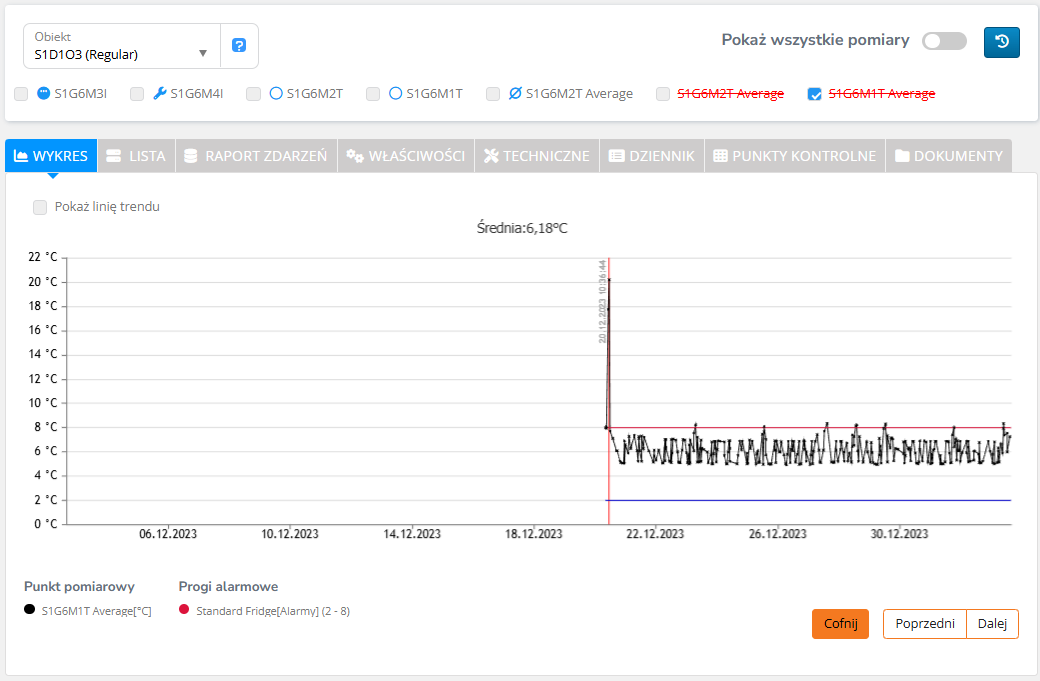Open the Właściwości gears tab
1040x681 pixels.
click(x=406, y=156)
